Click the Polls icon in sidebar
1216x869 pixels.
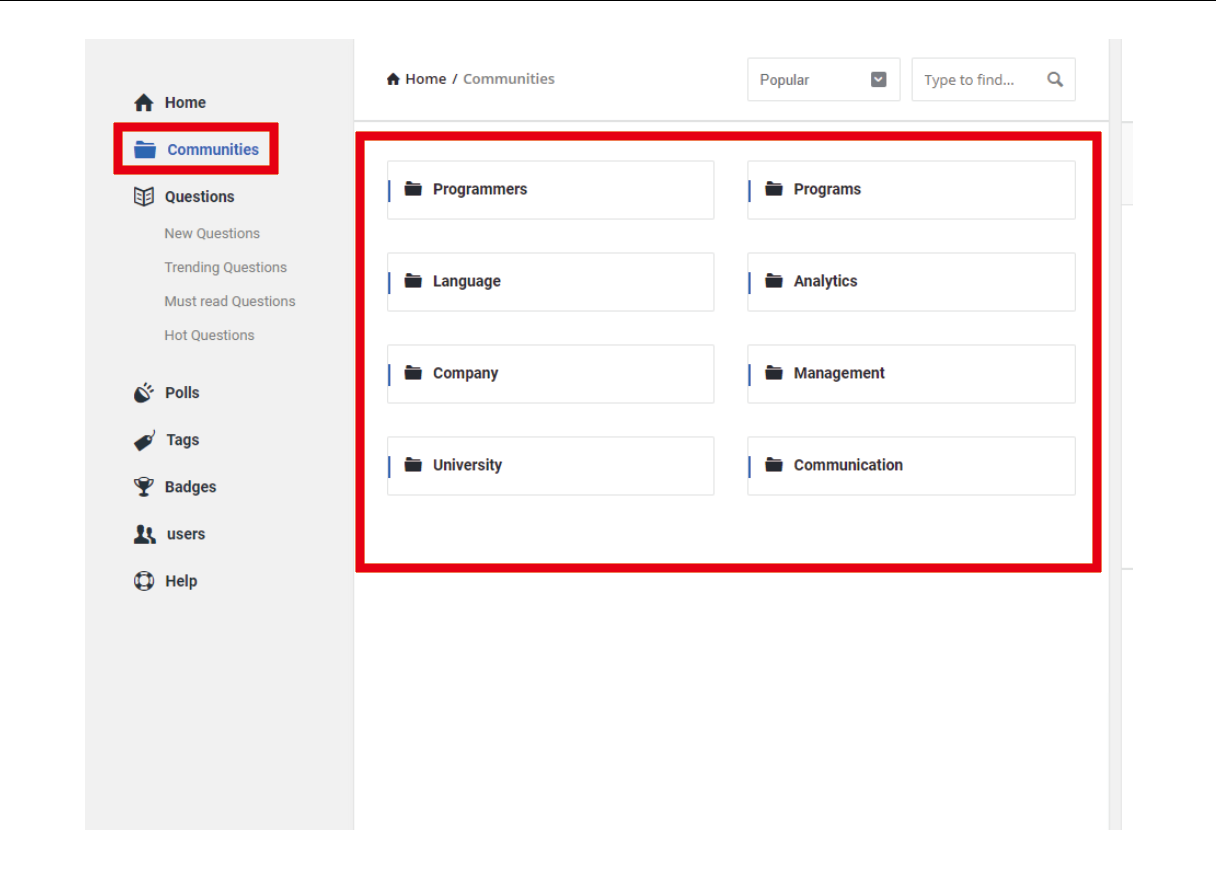[x=144, y=392]
